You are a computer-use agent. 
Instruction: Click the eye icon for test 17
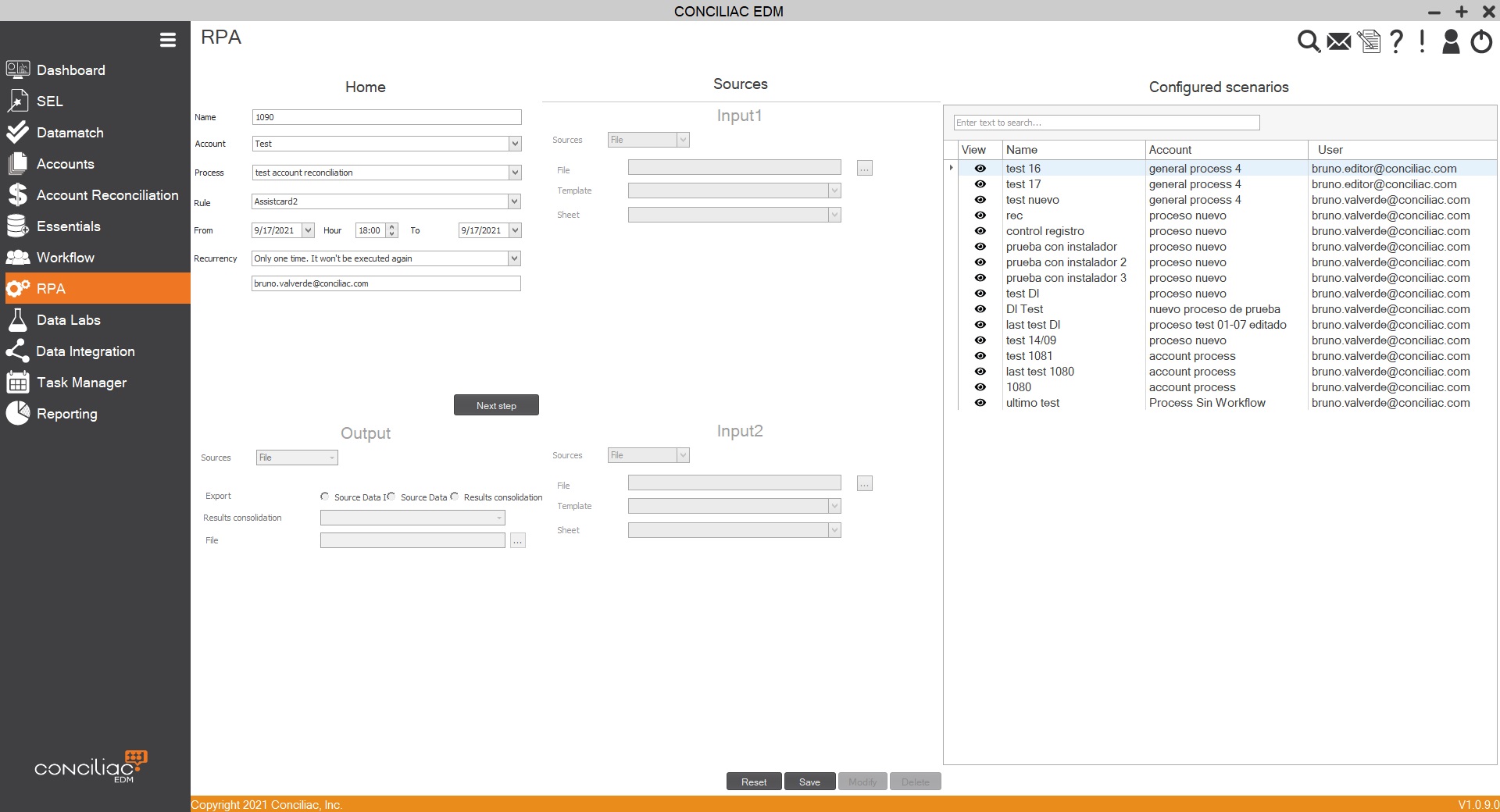click(x=980, y=184)
